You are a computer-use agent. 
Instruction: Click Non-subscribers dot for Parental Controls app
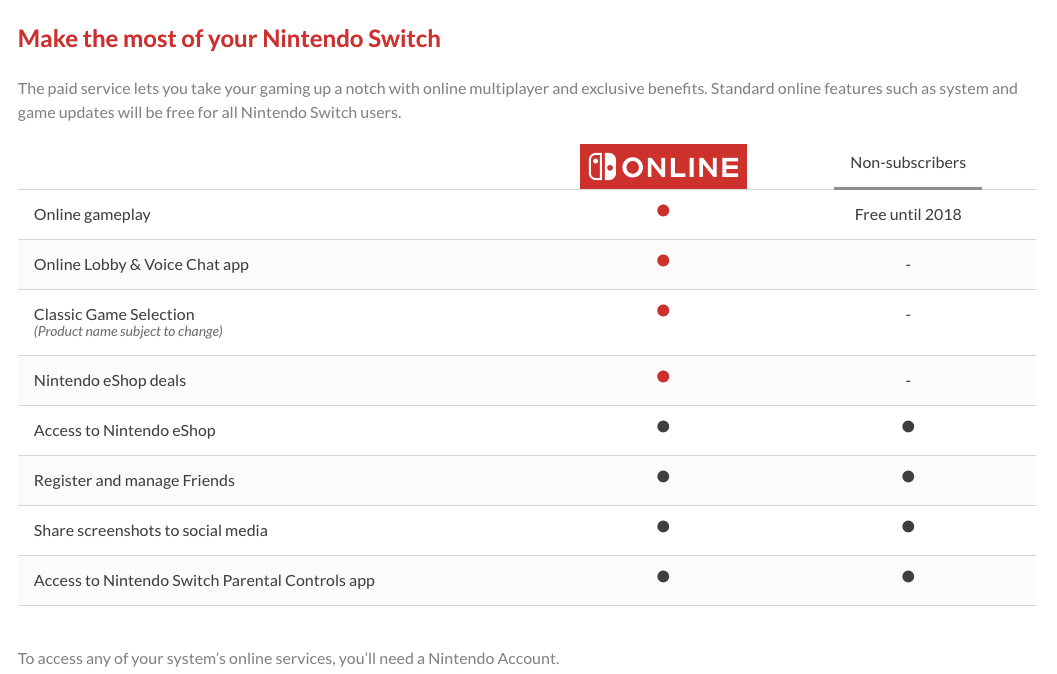click(908, 577)
